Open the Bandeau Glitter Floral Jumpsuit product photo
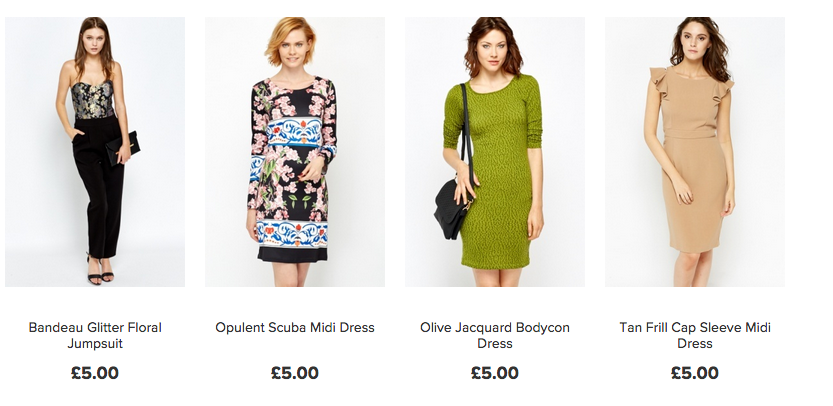 [x=95, y=152]
